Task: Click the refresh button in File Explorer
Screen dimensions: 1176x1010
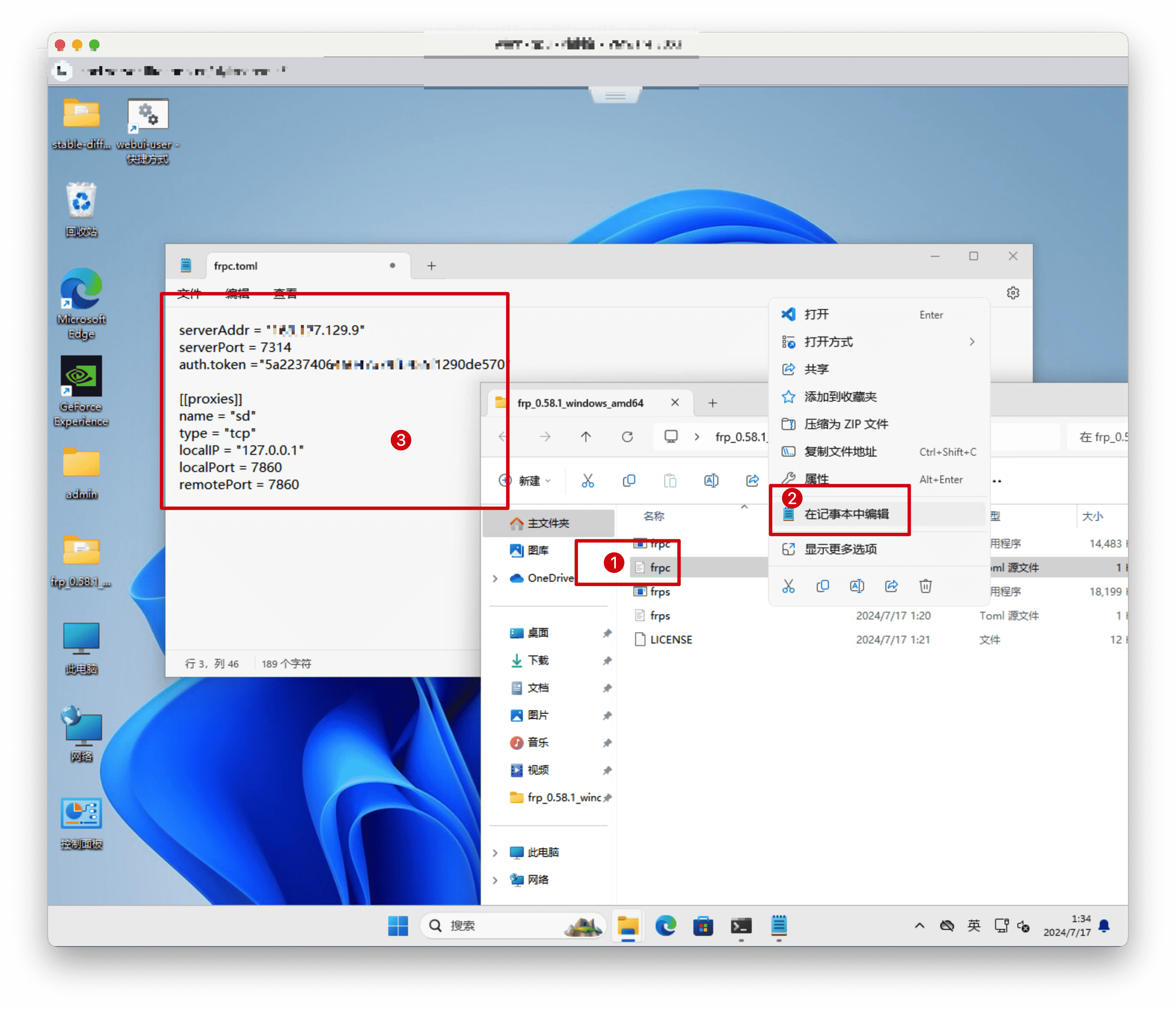Action: click(627, 436)
